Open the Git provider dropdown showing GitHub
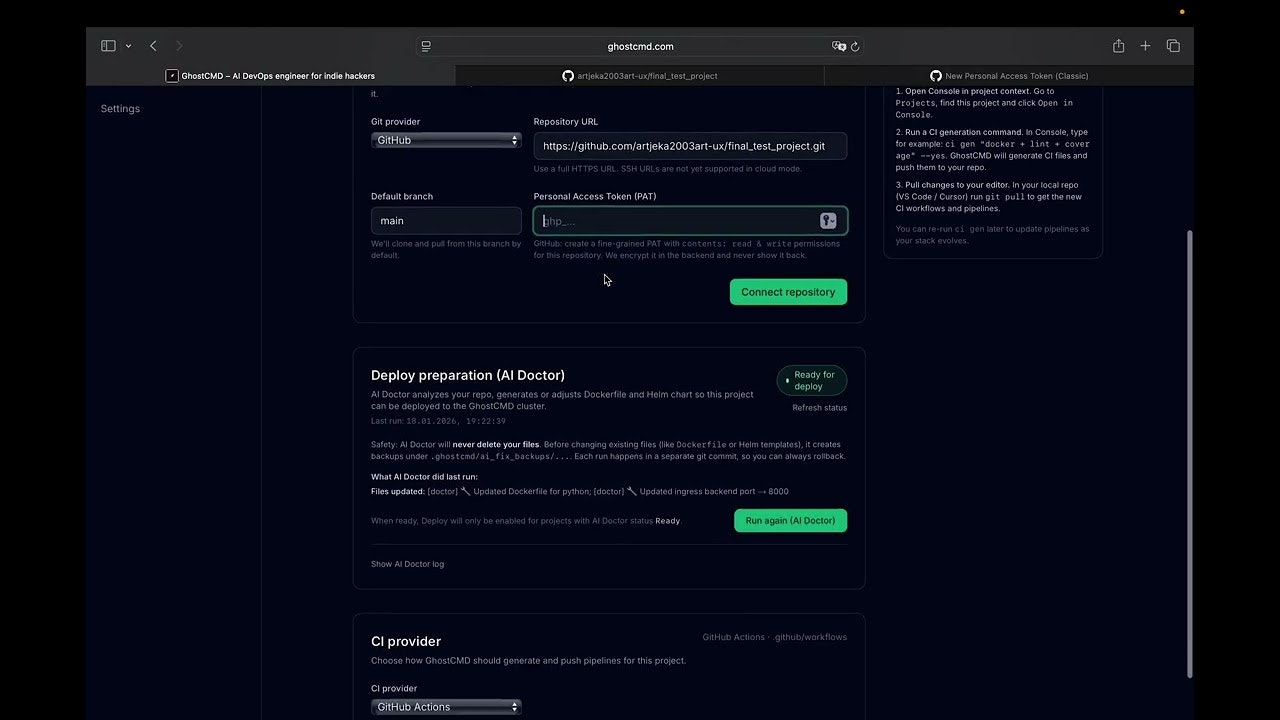The height and width of the screenshot is (720, 1280). (x=445, y=140)
